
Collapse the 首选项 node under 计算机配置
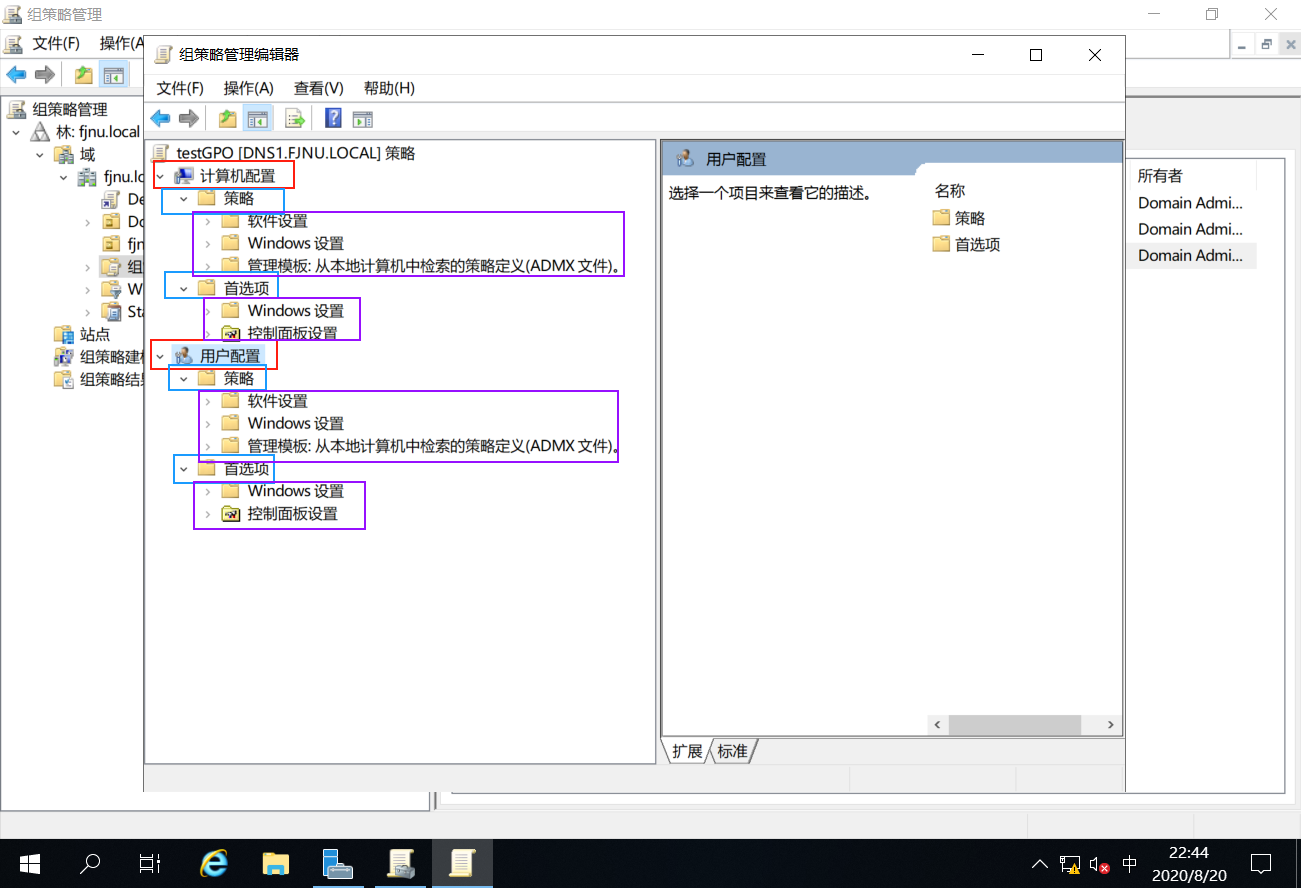pyautogui.click(x=184, y=289)
